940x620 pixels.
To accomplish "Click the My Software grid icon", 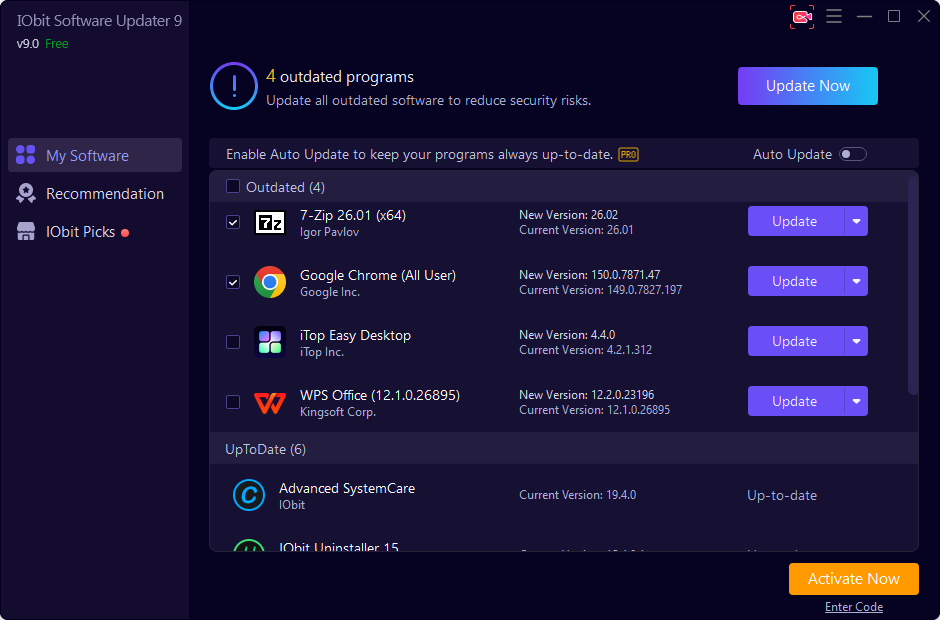I will point(25,155).
